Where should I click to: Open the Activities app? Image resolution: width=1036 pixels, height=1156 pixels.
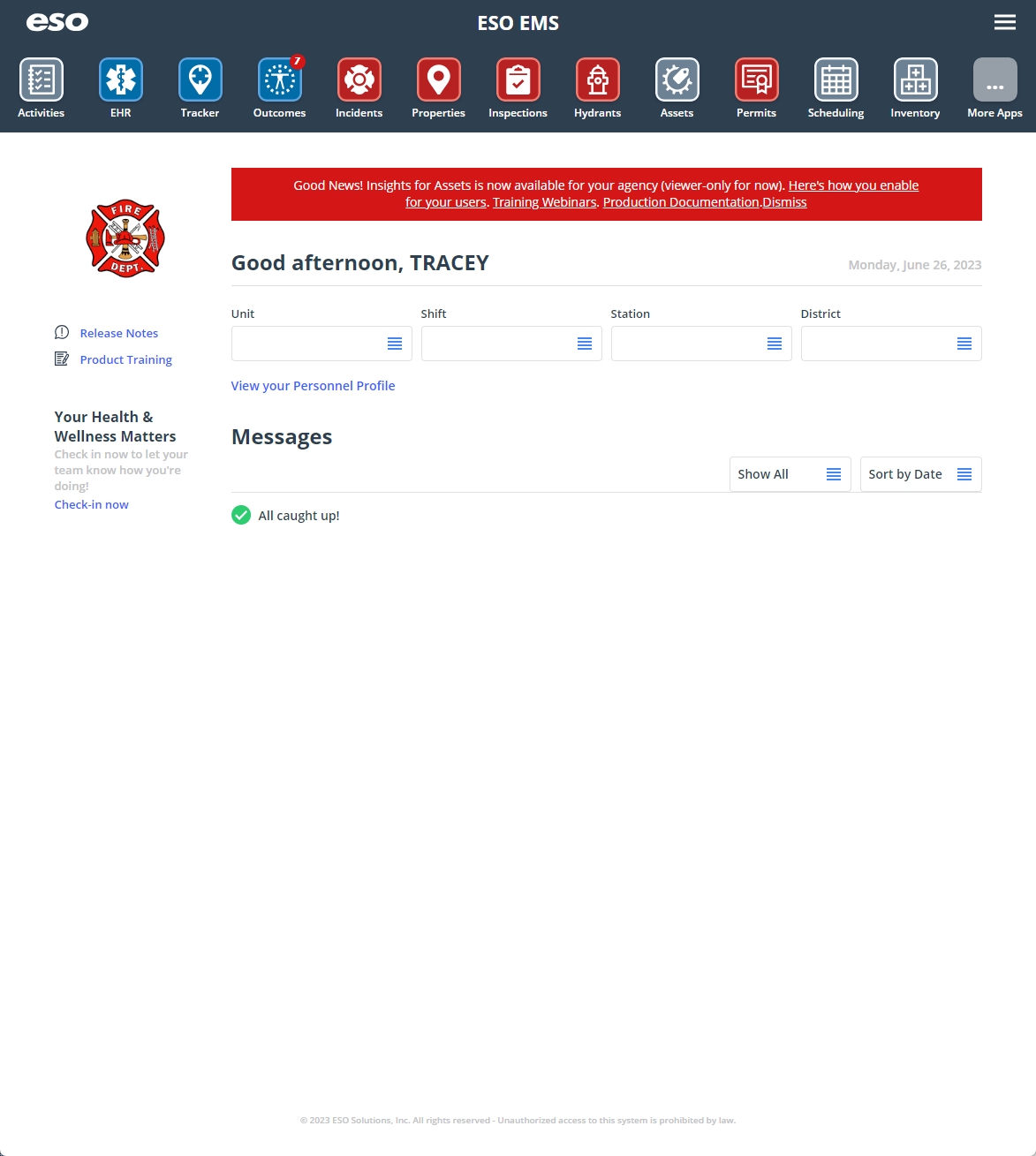click(42, 87)
